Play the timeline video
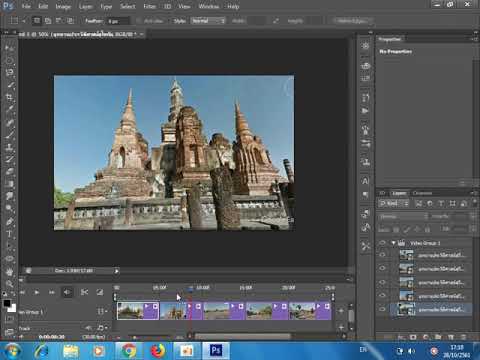 pyautogui.click(x=37, y=292)
